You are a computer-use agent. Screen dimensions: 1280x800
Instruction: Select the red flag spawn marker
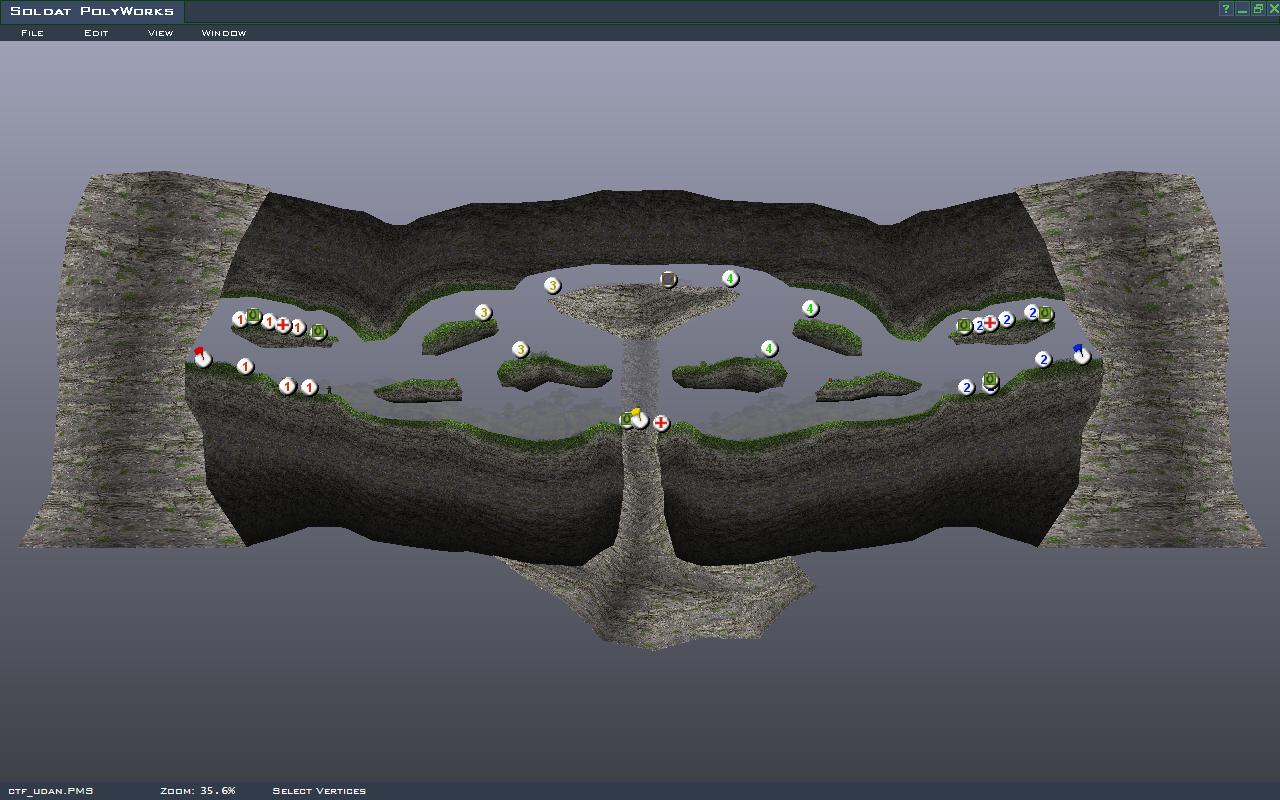click(x=202, y=357)
